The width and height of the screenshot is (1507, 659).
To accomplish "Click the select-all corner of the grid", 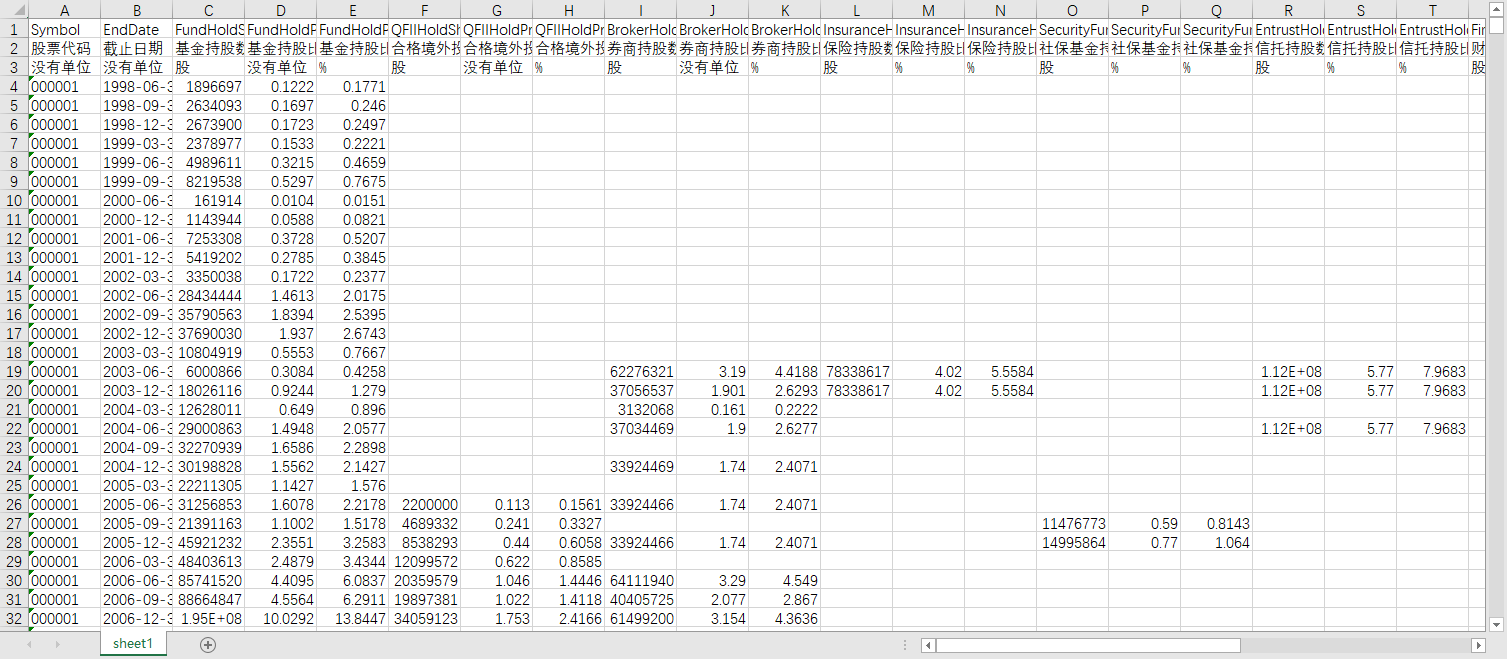I will tap(14, 9).
